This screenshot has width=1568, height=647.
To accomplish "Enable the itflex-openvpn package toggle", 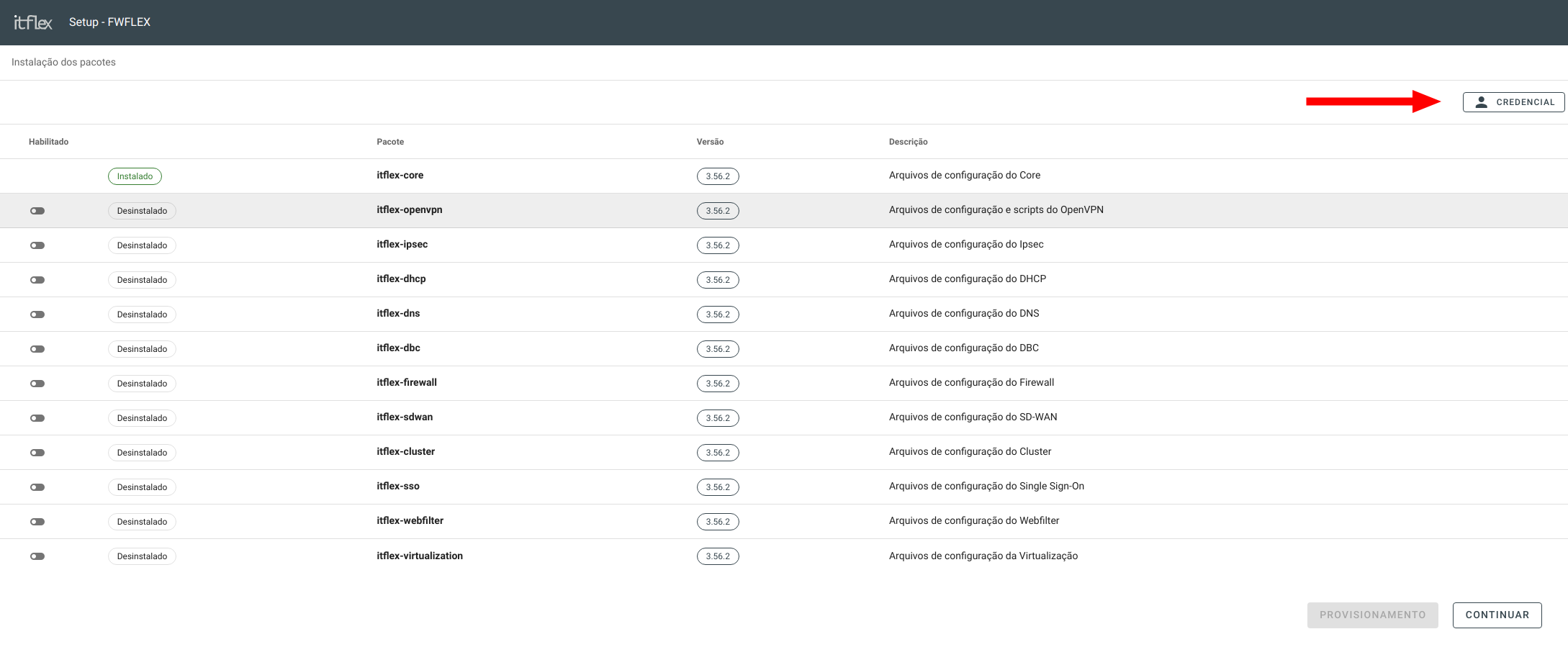I will tap(37, 211).
